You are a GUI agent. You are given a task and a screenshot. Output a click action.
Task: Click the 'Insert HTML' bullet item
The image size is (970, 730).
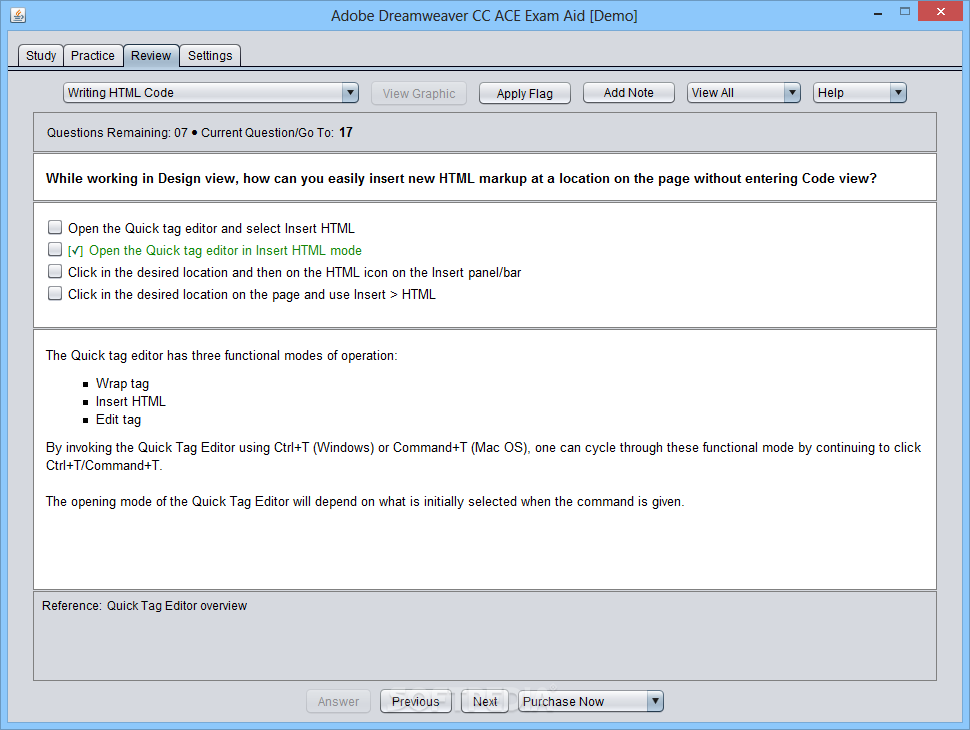pos(131,402)
